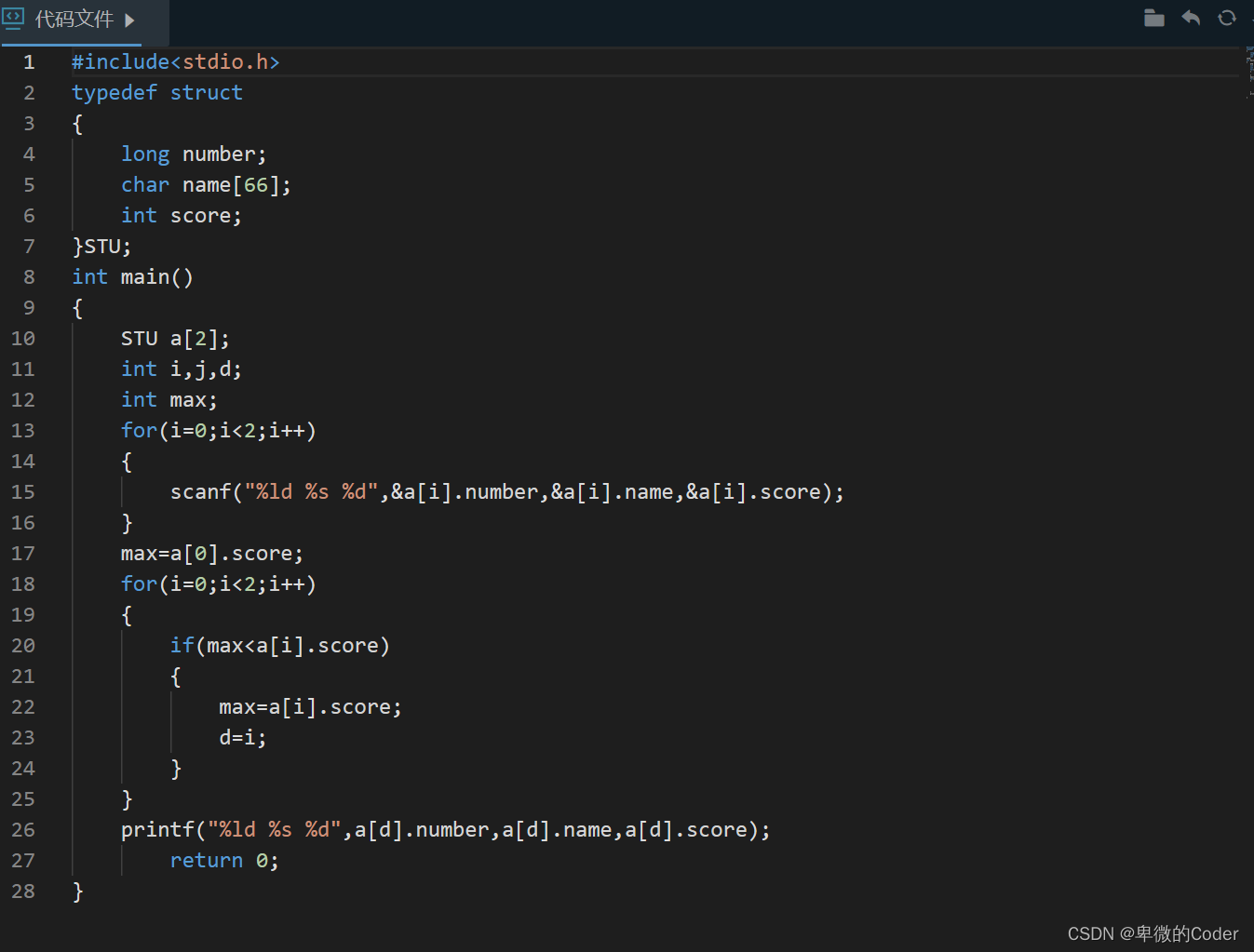Screen dimensions: 1254x952
Task: Click line number 28 in gutter
Action: 23,891
